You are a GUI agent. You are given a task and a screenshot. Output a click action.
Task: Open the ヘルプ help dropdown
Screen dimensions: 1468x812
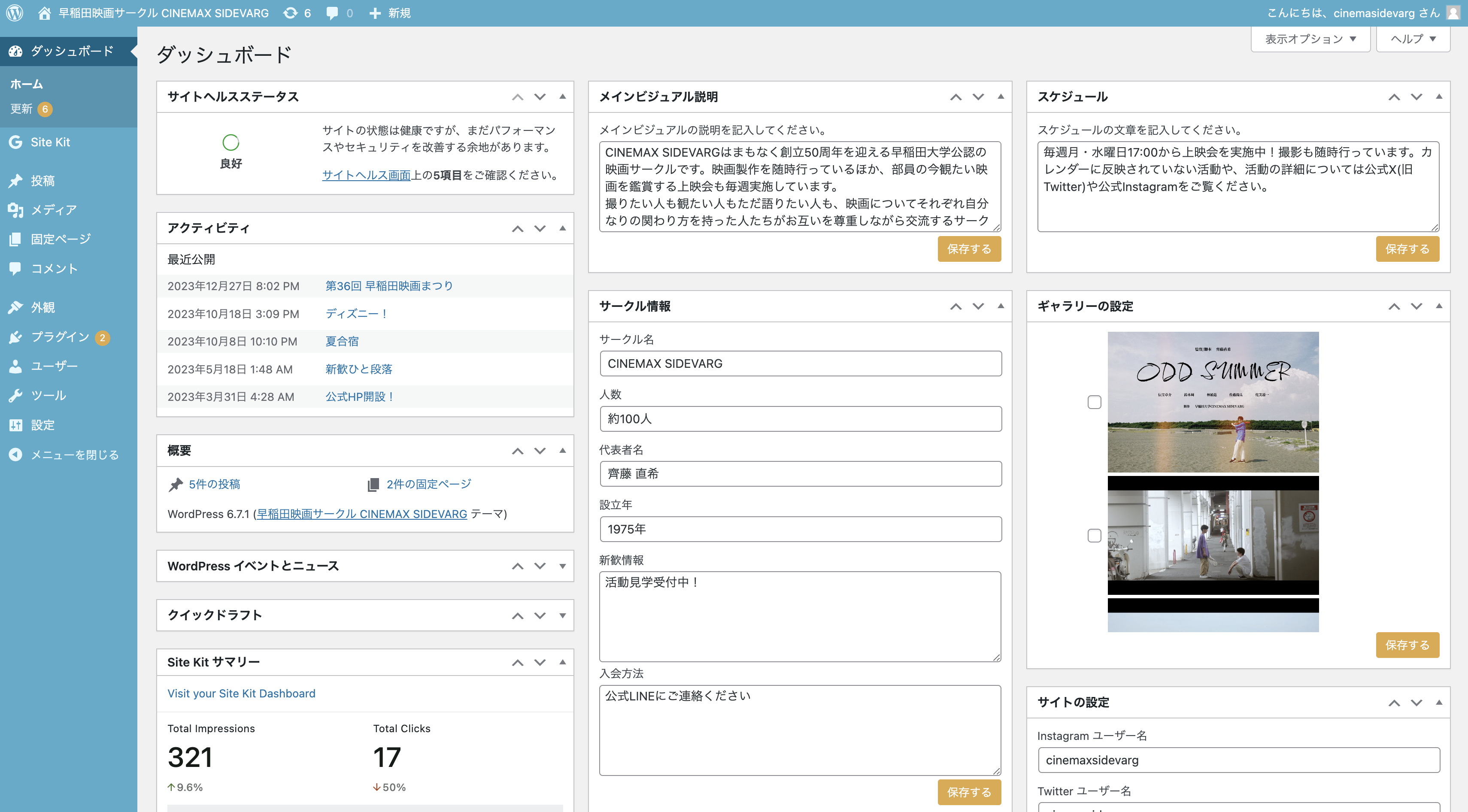click(1412, 39)
